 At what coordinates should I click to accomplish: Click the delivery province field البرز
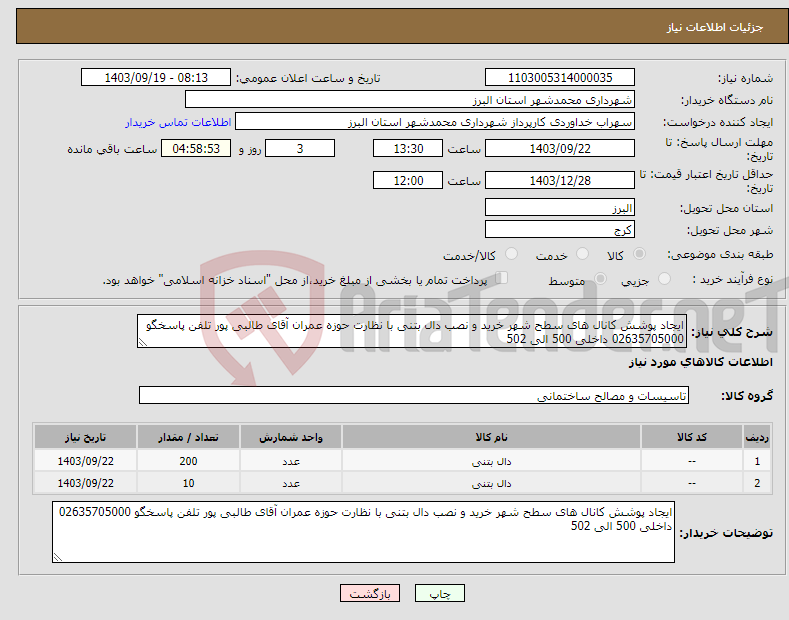[x=560, y=207]
